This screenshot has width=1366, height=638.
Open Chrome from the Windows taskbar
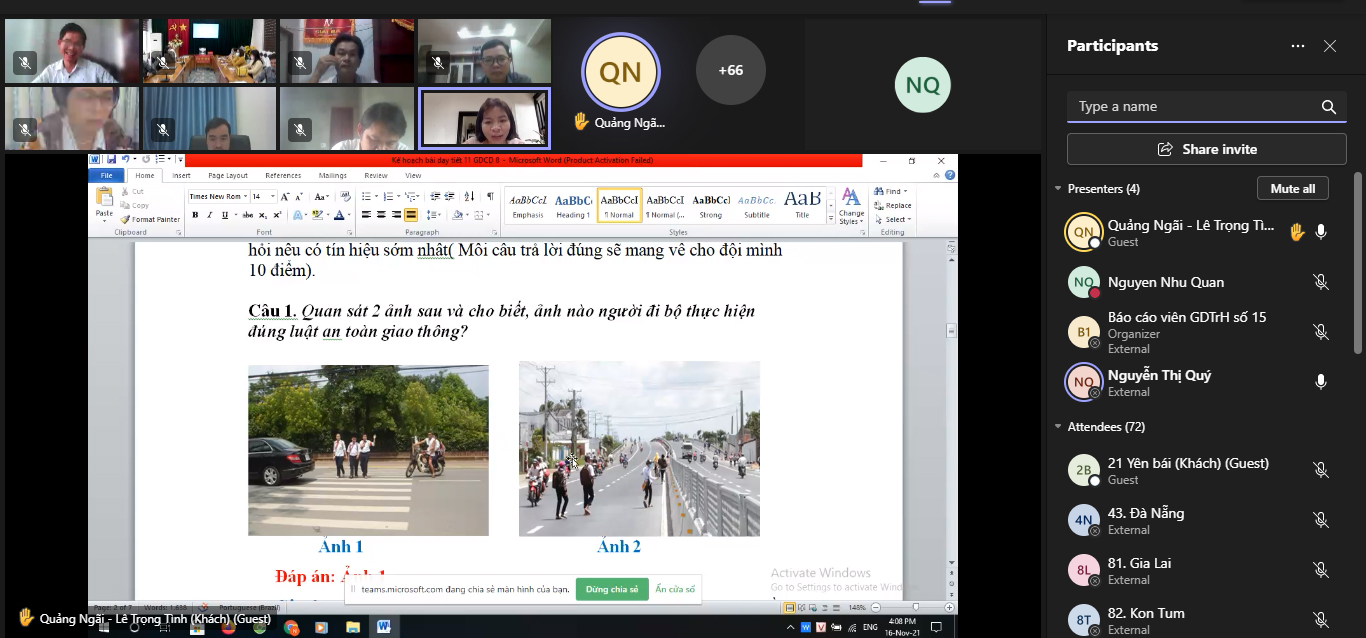(x=291, y=627)
